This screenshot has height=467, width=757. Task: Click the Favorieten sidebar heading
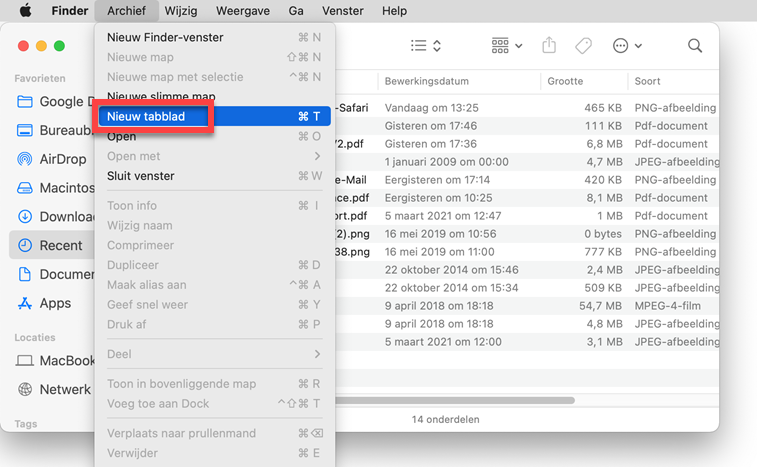pos(40,78)
